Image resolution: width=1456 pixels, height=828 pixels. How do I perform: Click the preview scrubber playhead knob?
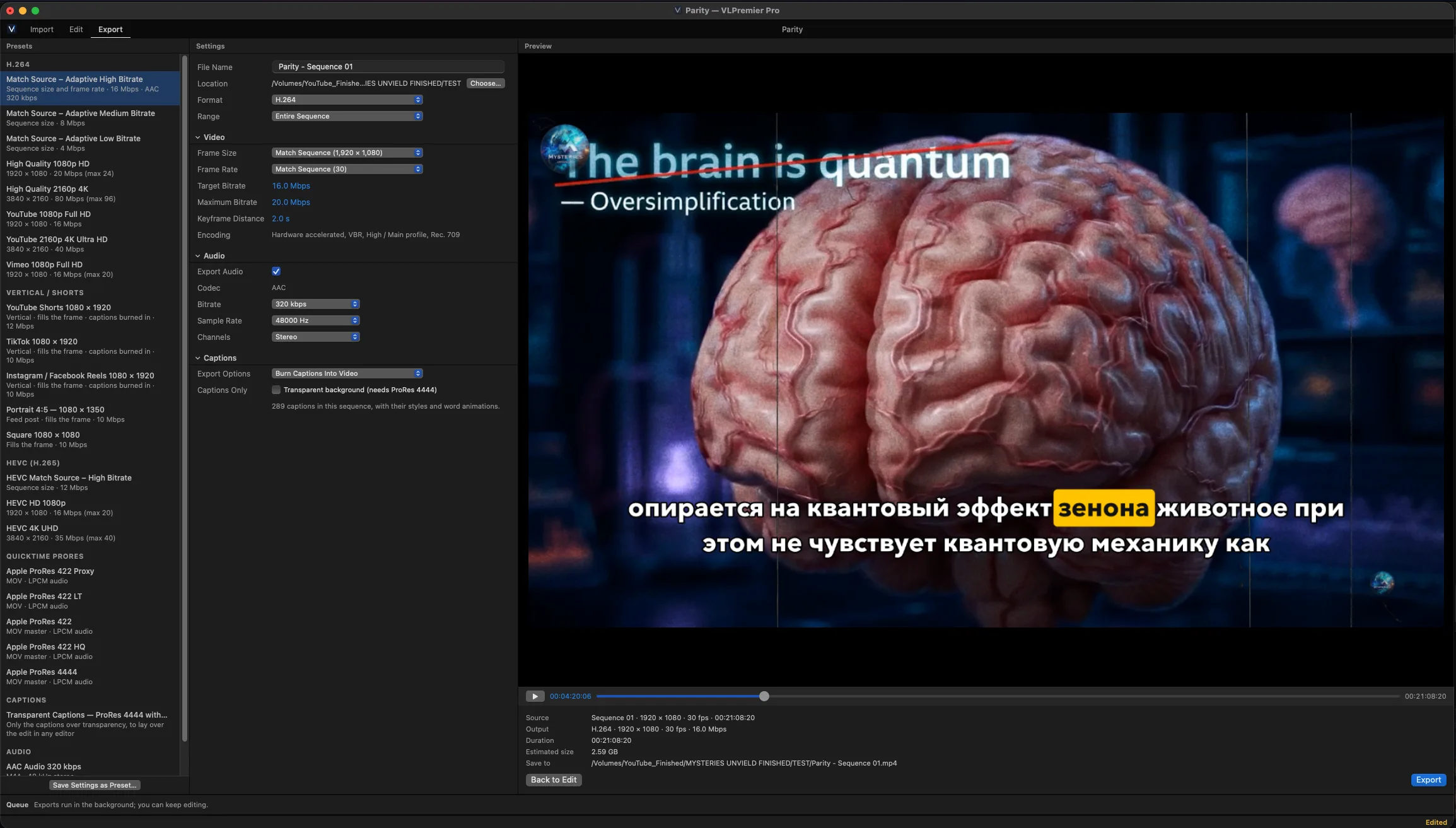click(x=764, y=696)
